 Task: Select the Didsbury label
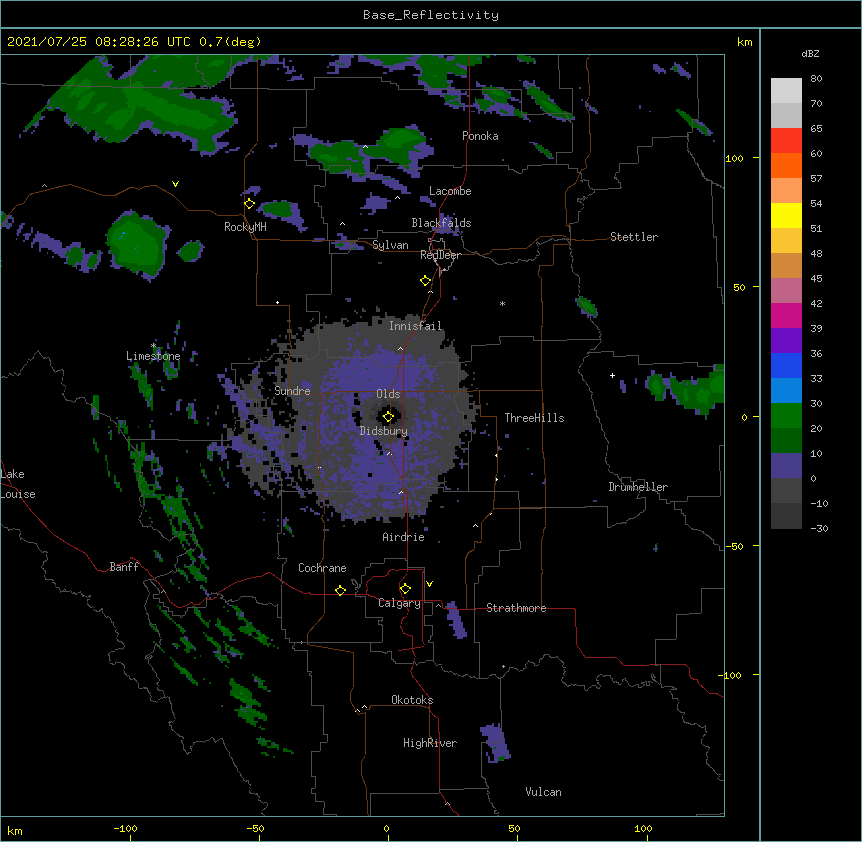383,431
